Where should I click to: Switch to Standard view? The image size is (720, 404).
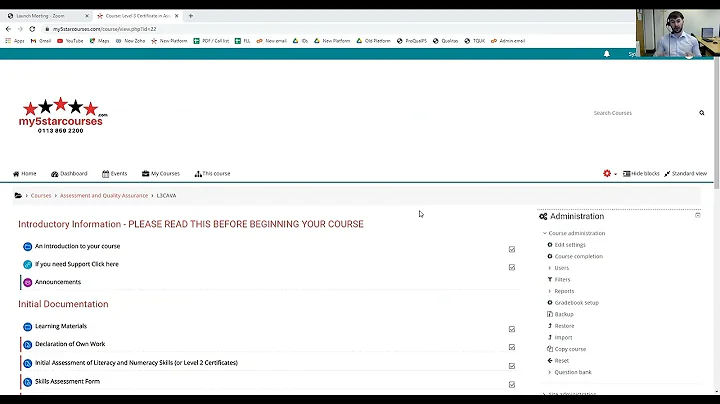point(685,174)
